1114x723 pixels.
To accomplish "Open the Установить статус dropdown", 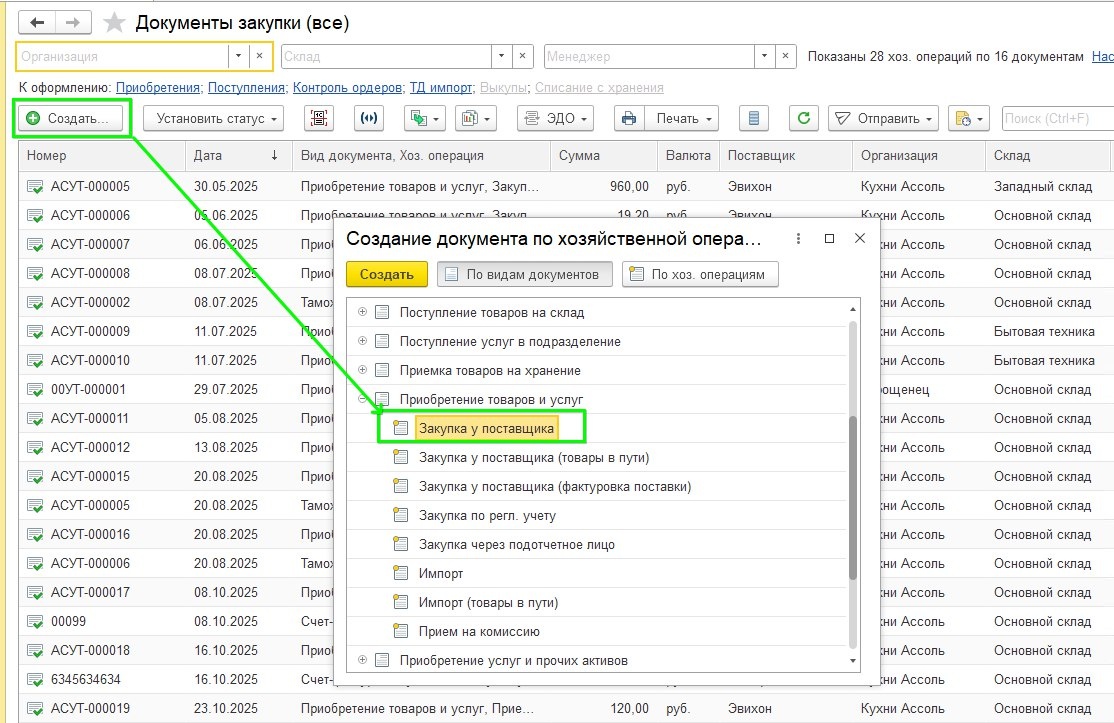I will [213, 119].
